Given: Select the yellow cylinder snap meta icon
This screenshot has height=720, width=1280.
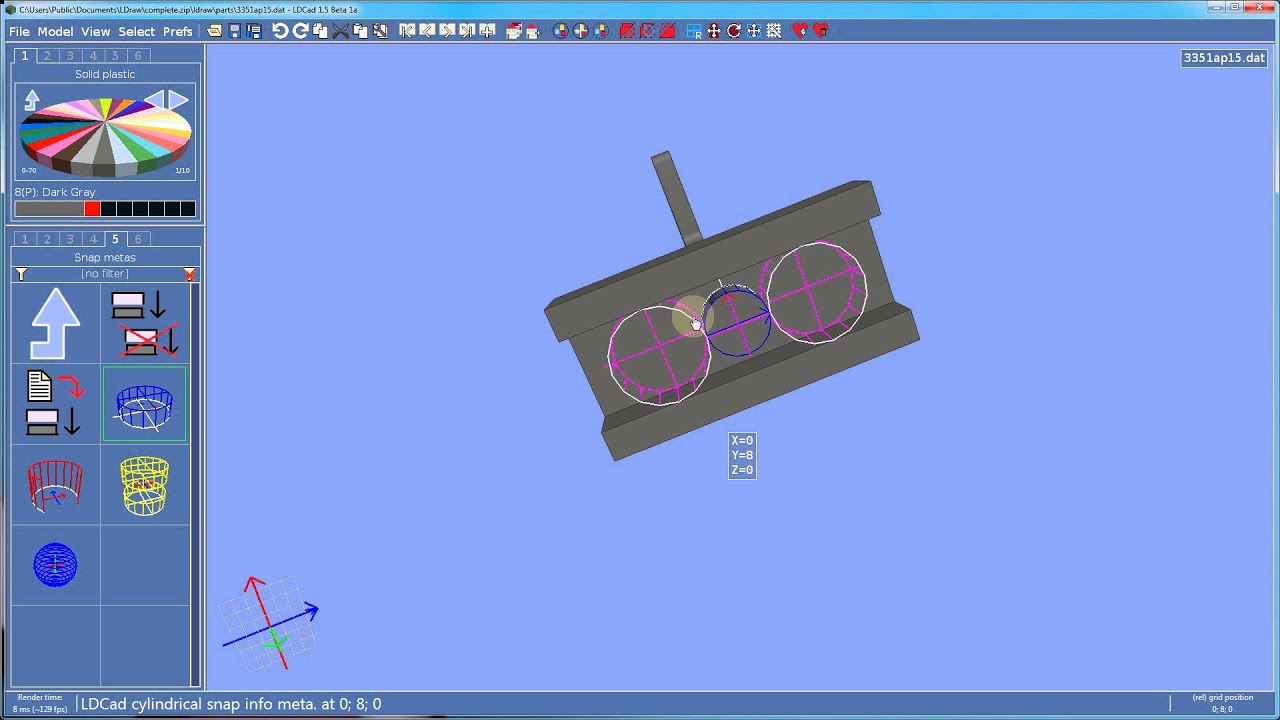Looking at the screenshot, I should click(144, 485).
